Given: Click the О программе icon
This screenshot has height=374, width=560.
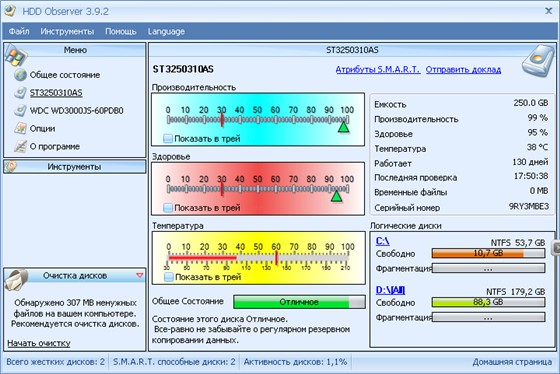Looking at the screenshot, I should (x=20, y=146).
